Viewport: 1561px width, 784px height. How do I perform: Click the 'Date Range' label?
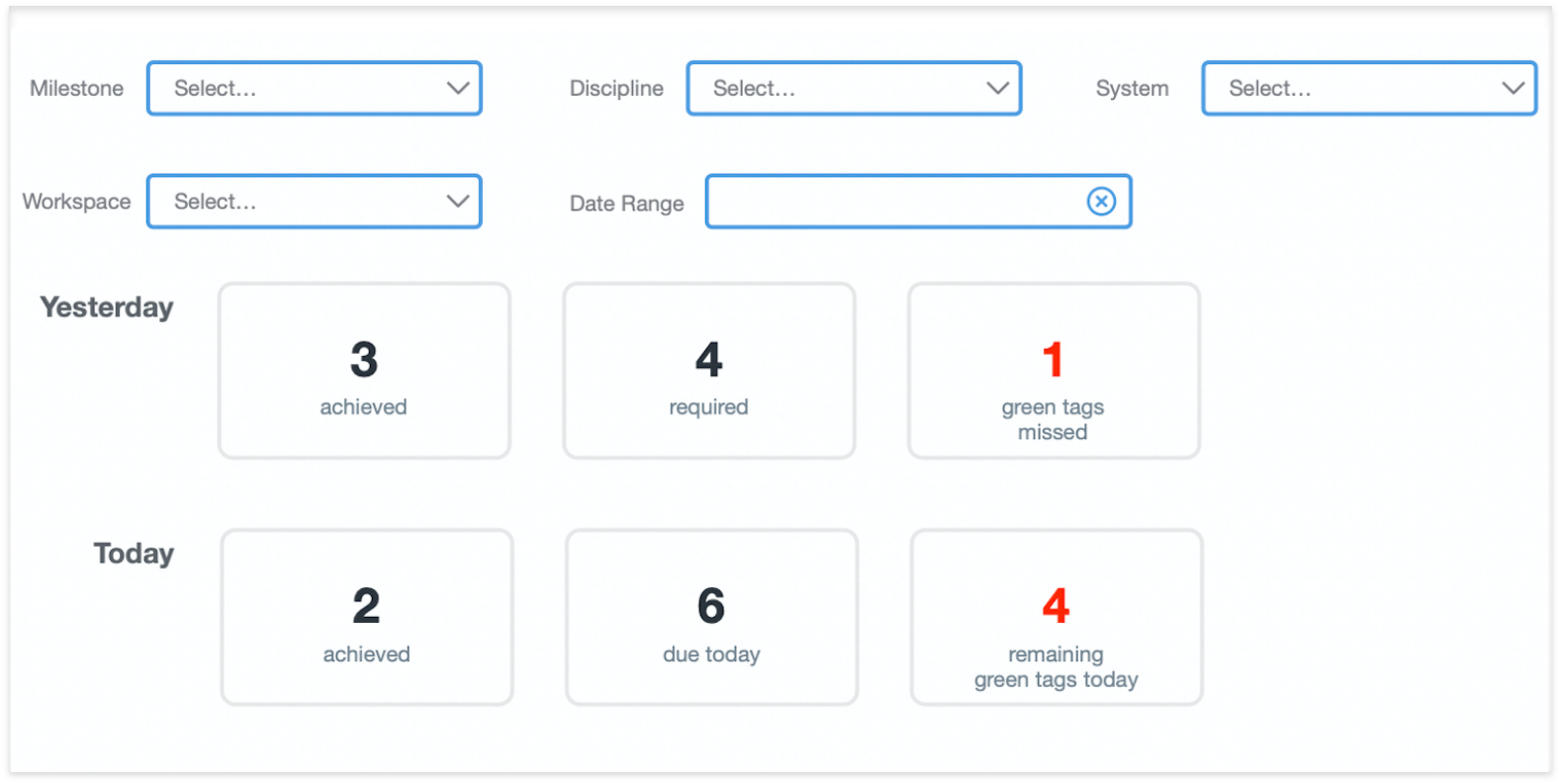click(626, 204)
